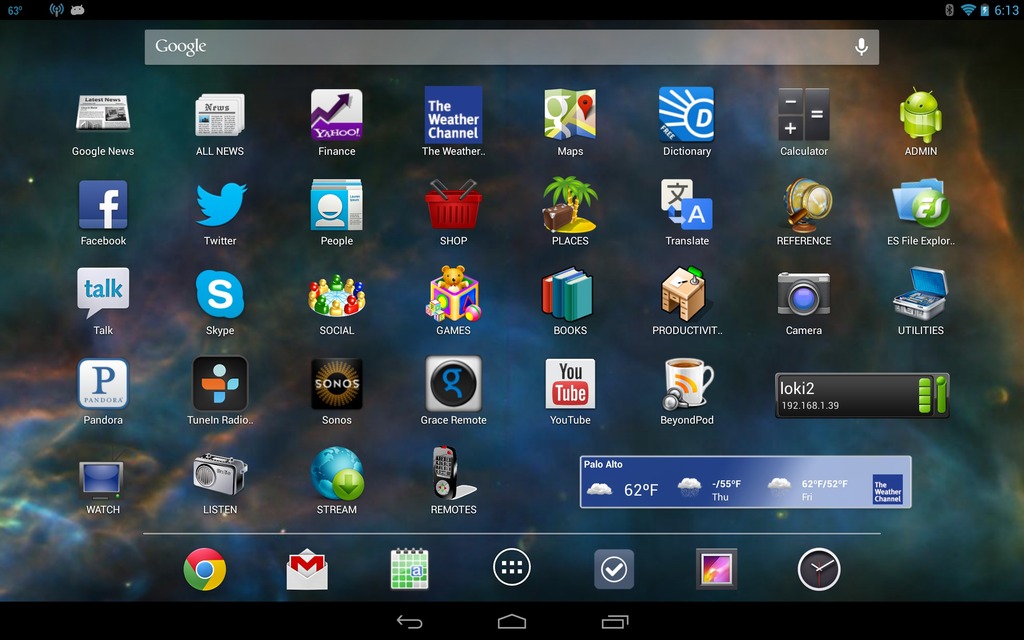Screen dimensions: 1024x640
Task: Open the Gallery app in dock
Action: (x=716, y=569)
